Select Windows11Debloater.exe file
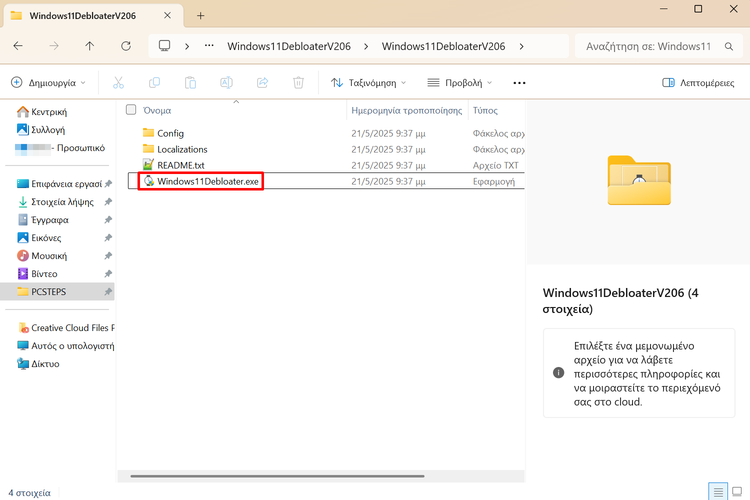The height and width of the screenshot is (500, 750). 326,181
